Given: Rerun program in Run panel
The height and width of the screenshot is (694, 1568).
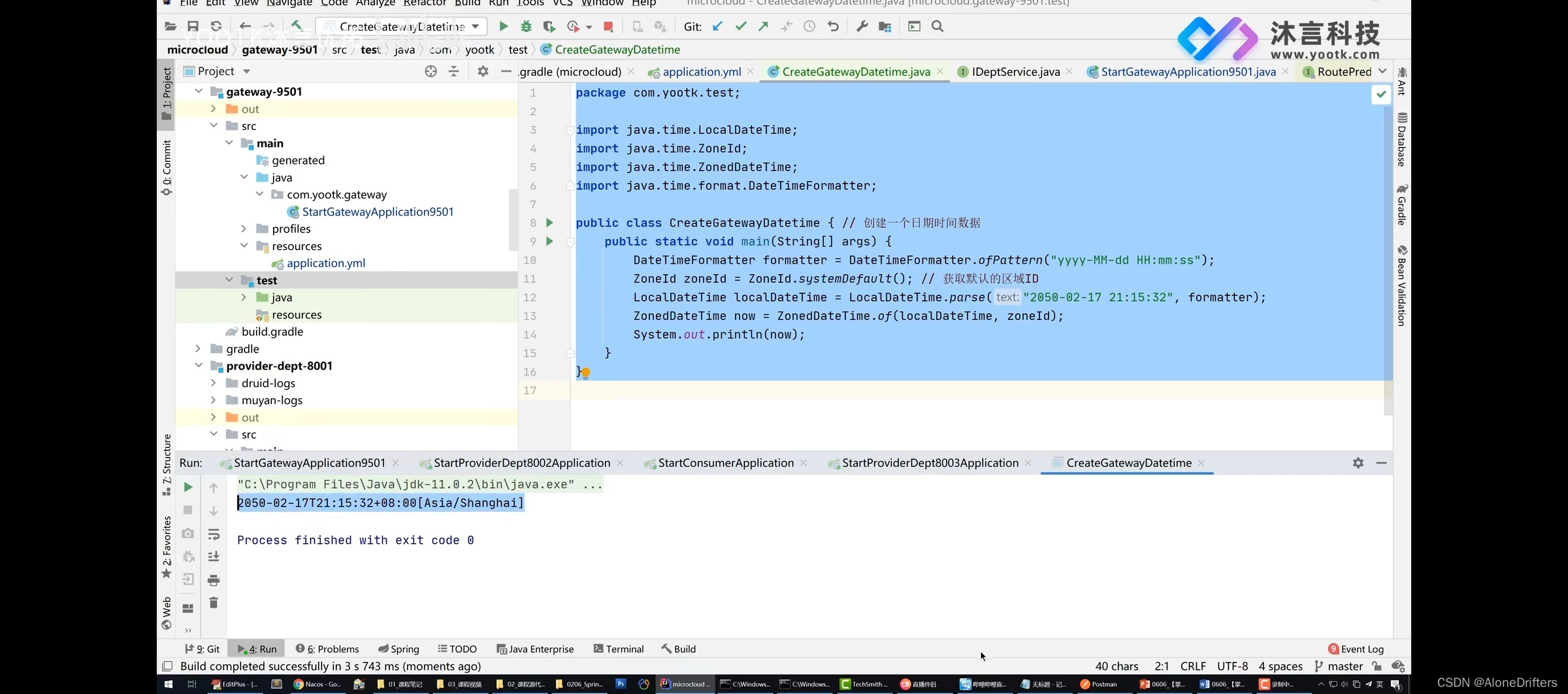Looking at the screenshot, I should (188, 487).
